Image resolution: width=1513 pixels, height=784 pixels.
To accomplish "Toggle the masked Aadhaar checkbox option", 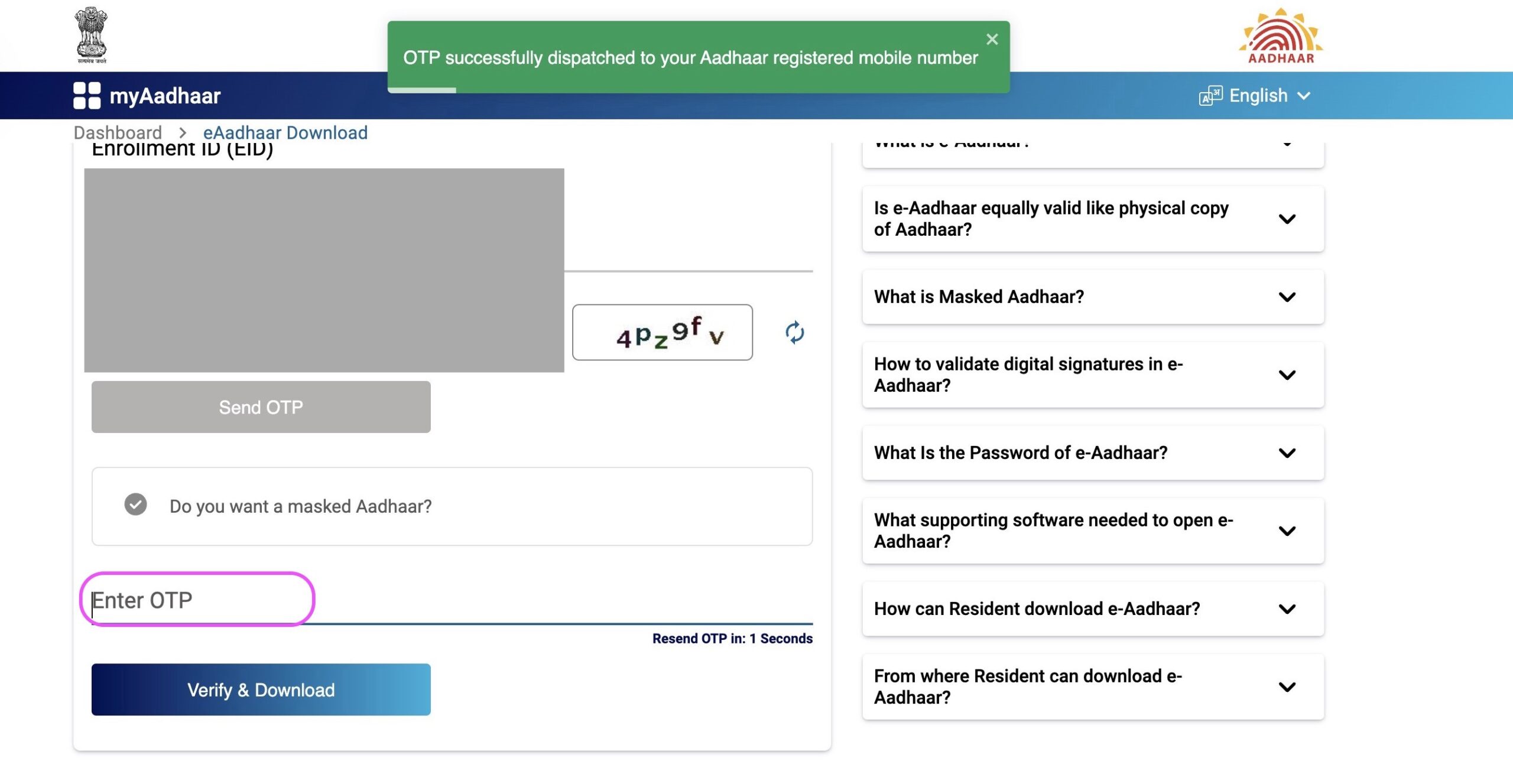I will (135, 505).
